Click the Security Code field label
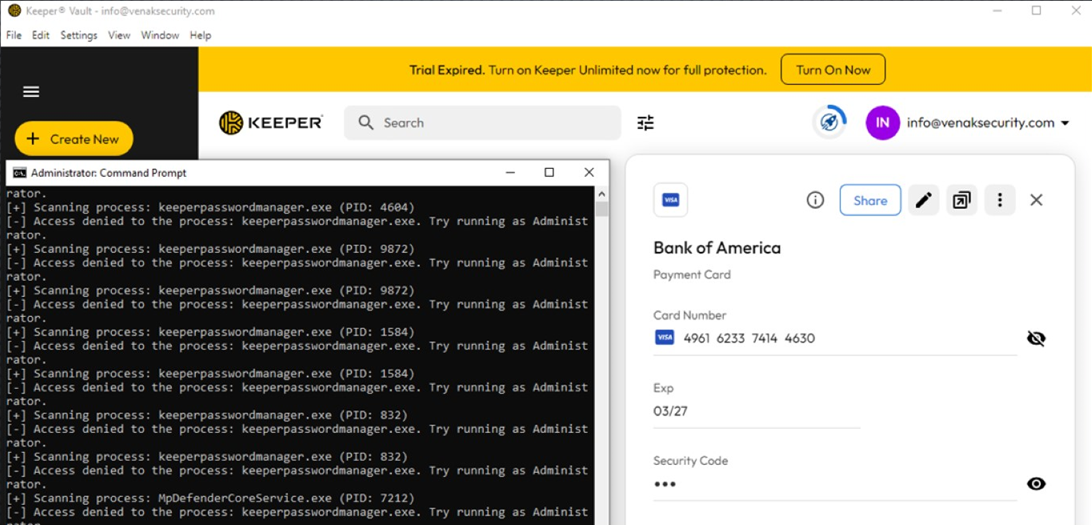The height and width of the screenshot is (525, 1092). [x=690, y=461]
